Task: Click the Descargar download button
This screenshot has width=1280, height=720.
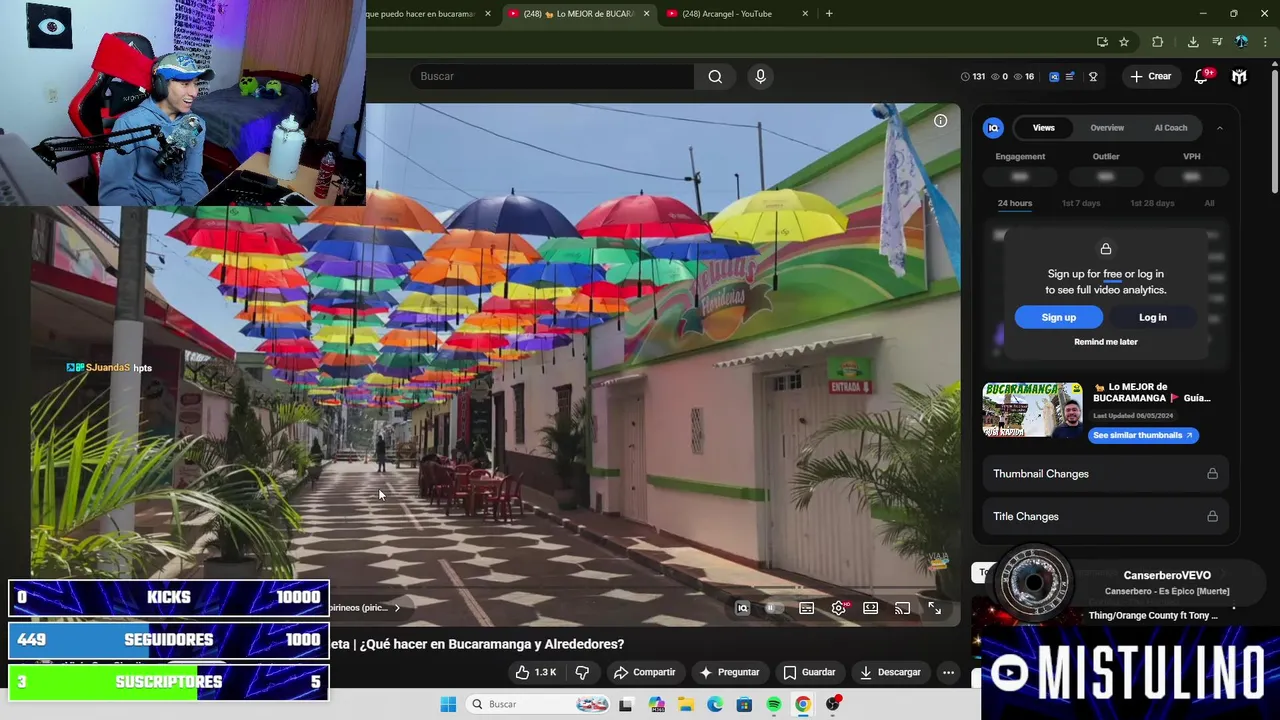Action: (890, 672)
